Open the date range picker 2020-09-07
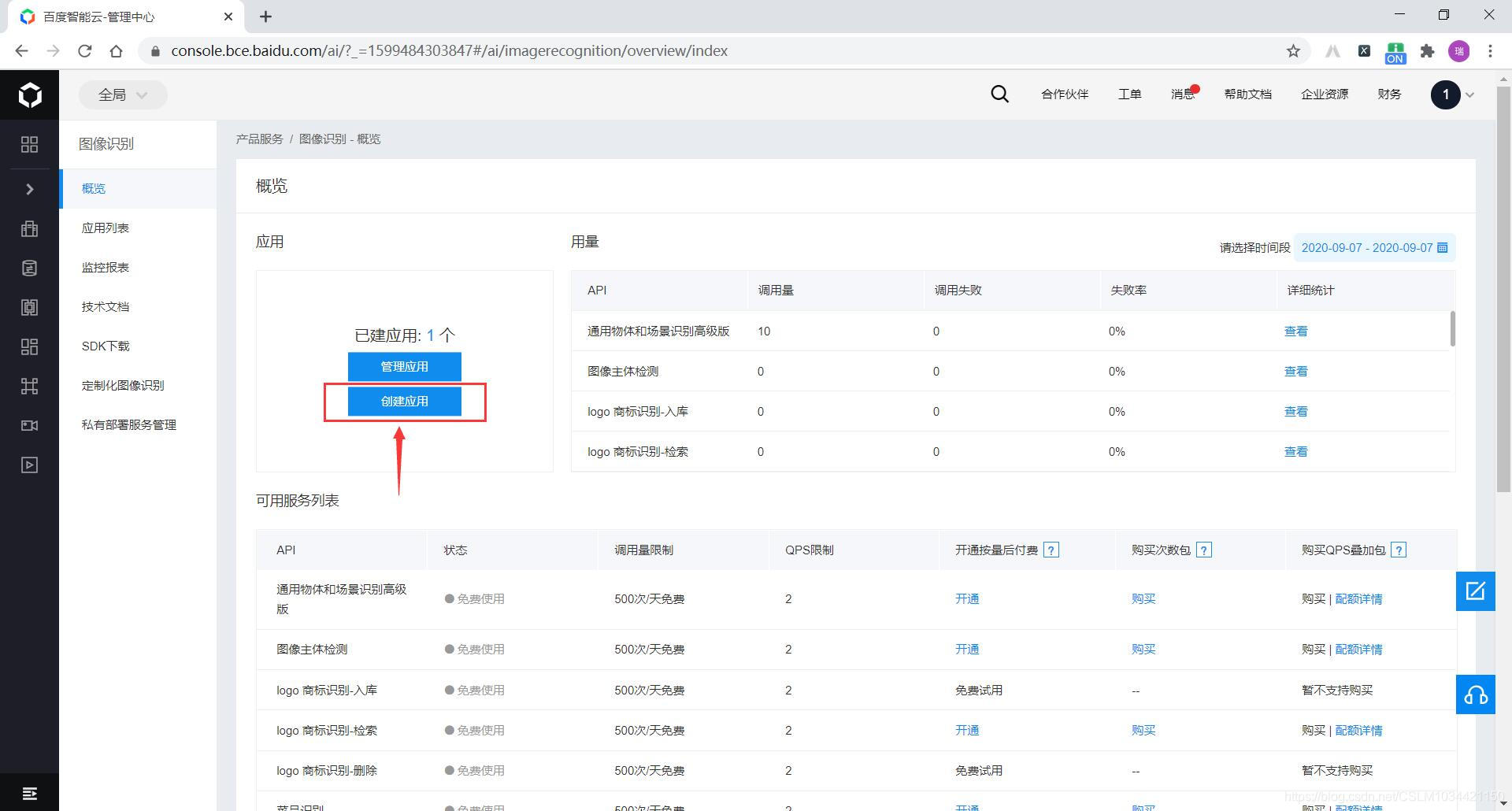 pos(1374,247)
